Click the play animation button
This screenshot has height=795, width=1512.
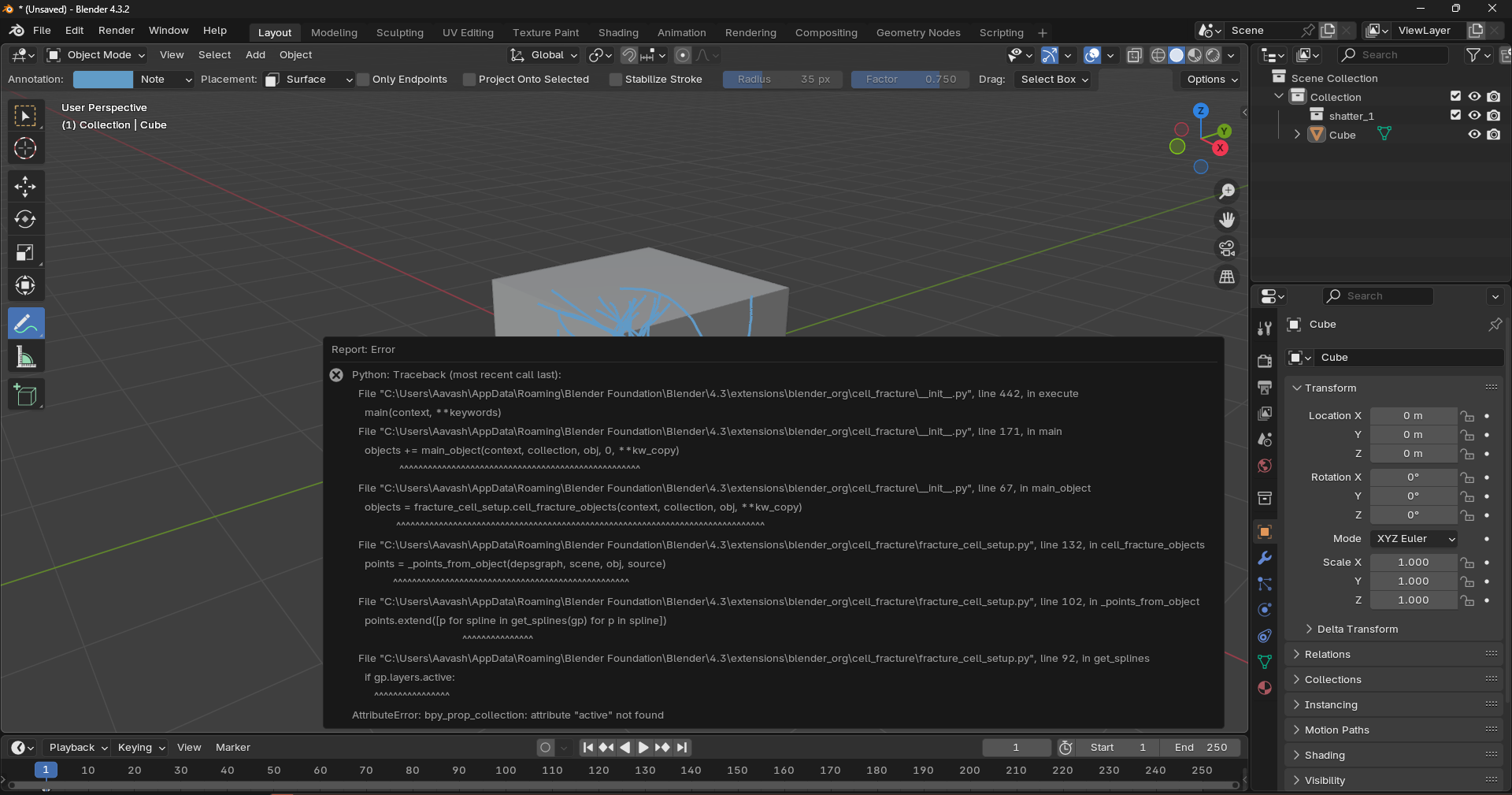643,748
